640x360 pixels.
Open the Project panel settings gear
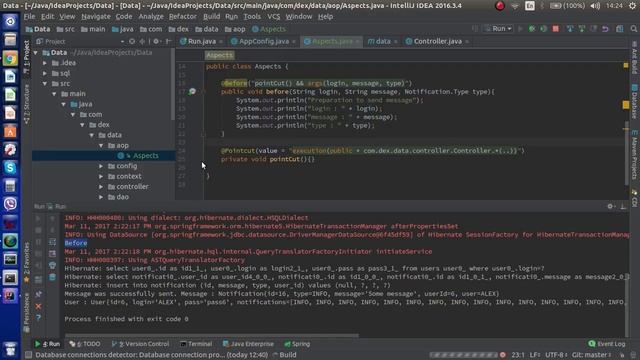(156, 41)
